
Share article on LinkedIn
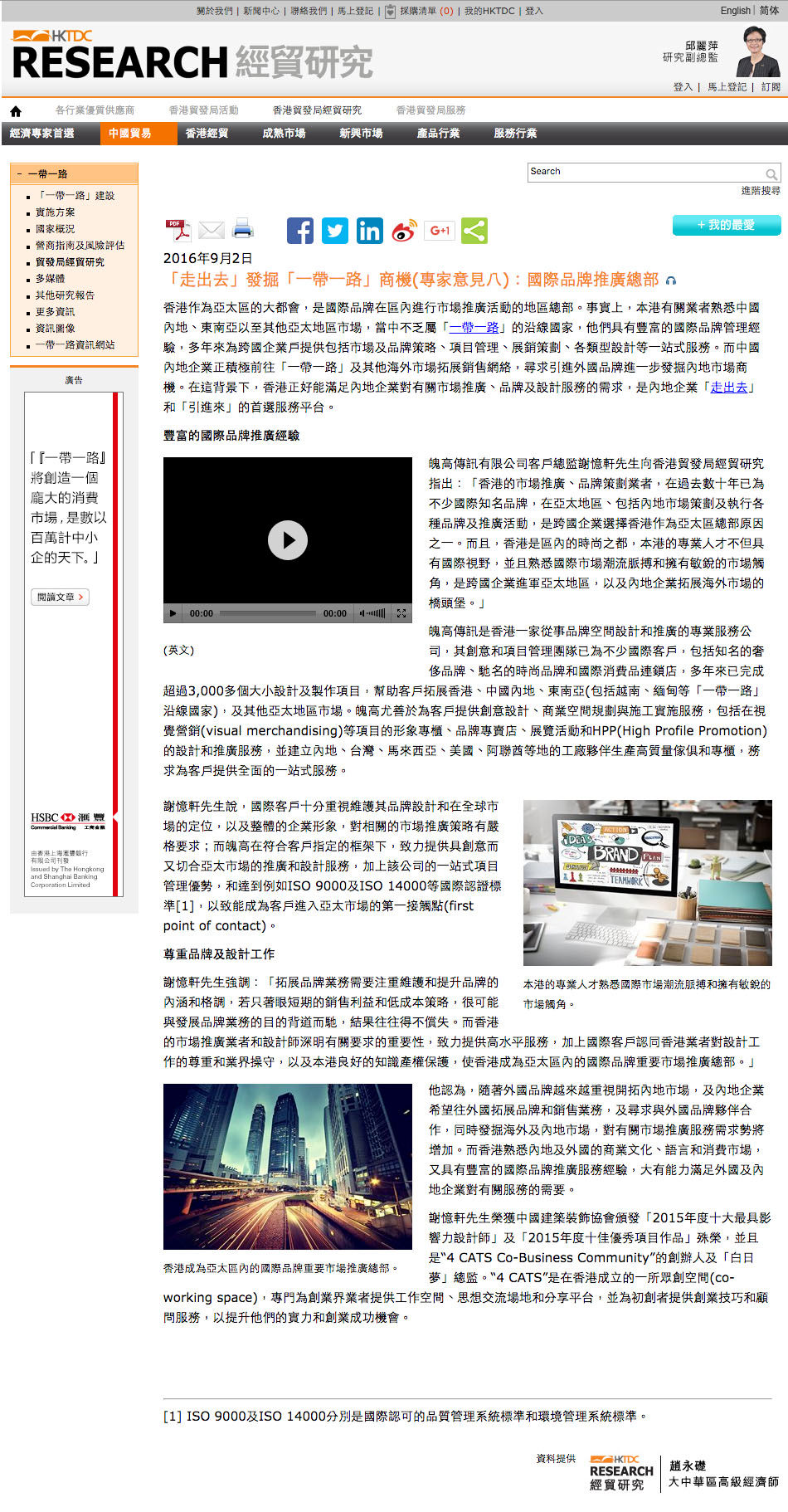click(x=370, y=231)
